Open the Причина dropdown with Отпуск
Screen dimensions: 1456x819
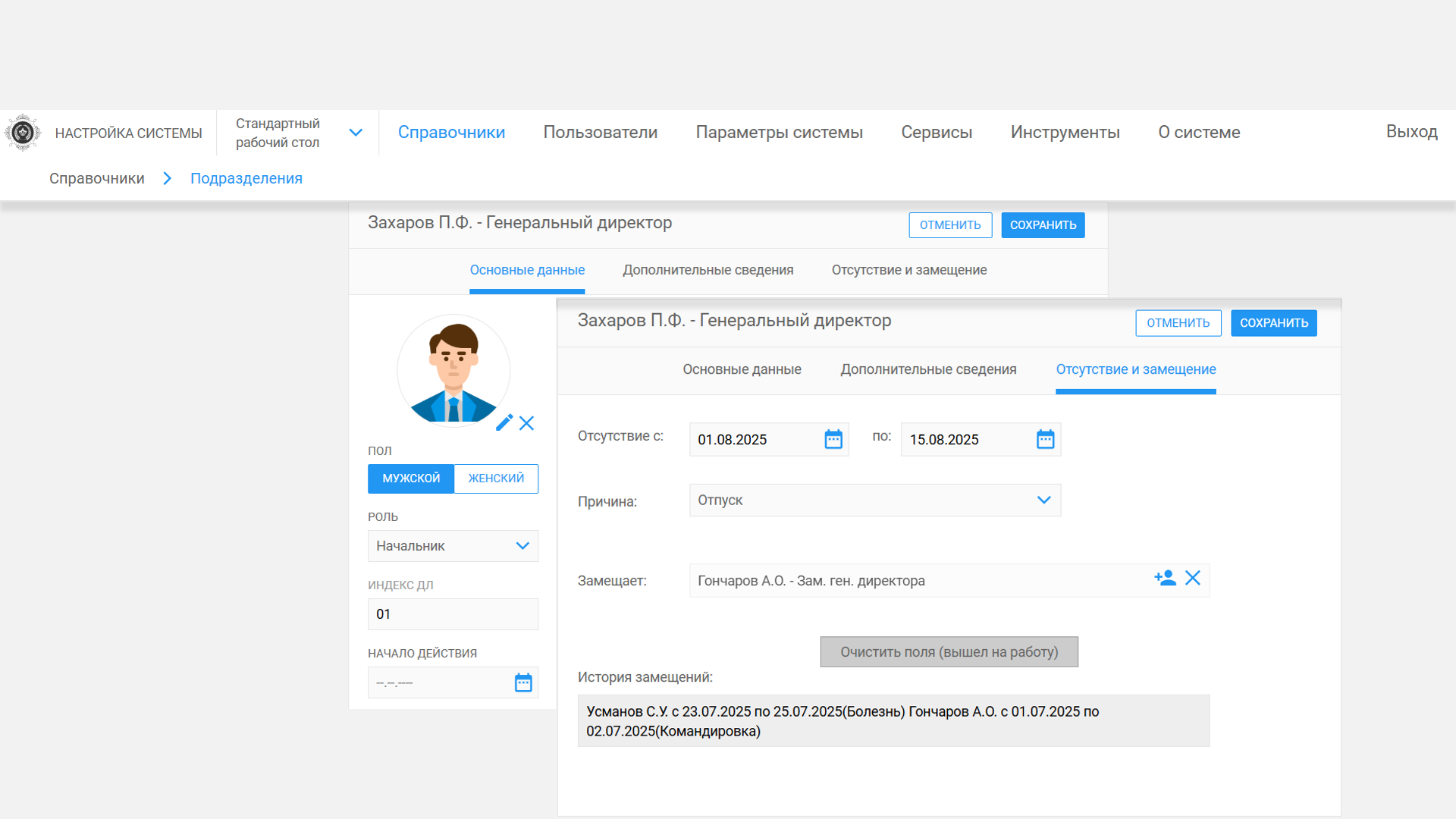[x=874, y=500]
